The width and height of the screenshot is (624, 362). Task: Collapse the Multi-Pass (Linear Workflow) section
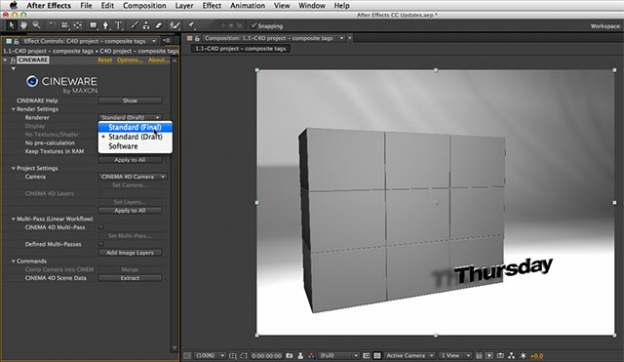(x=13, y=219)
